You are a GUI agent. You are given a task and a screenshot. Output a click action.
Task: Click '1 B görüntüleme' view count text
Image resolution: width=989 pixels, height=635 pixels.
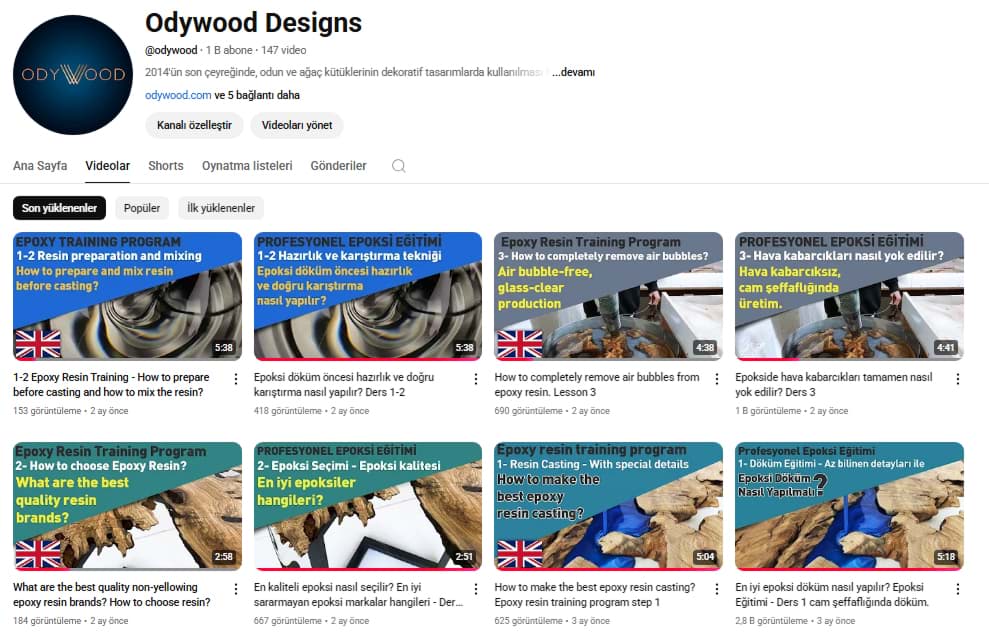(x=768, y=411)
